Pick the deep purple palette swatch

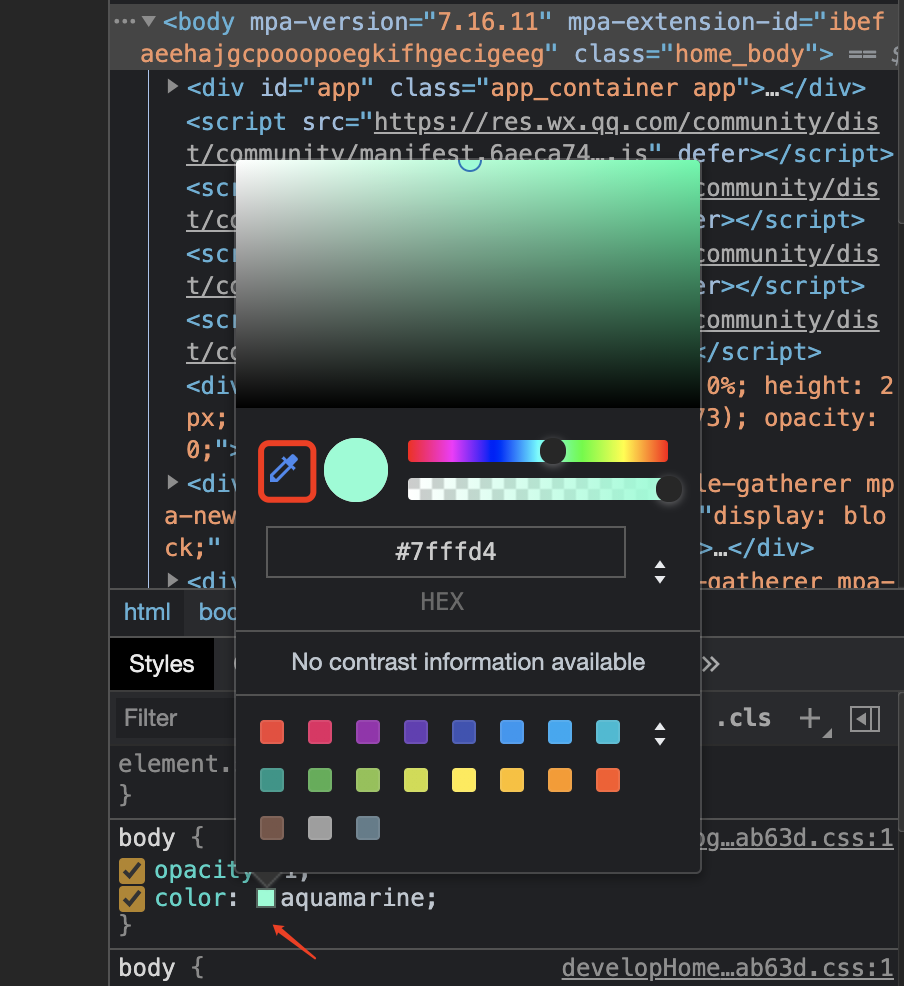(416, 732)
